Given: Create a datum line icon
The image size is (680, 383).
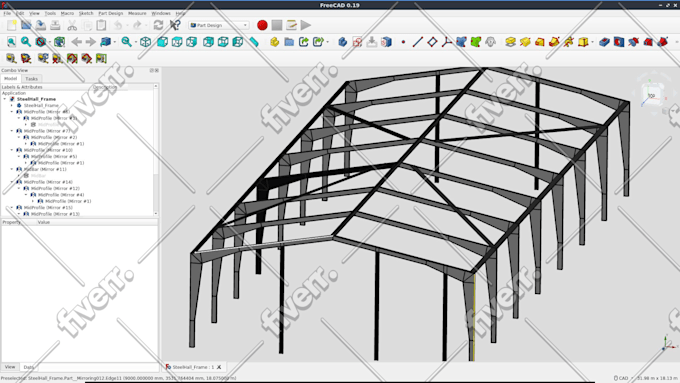Looking at the screenshot, I should pos(418,42).
